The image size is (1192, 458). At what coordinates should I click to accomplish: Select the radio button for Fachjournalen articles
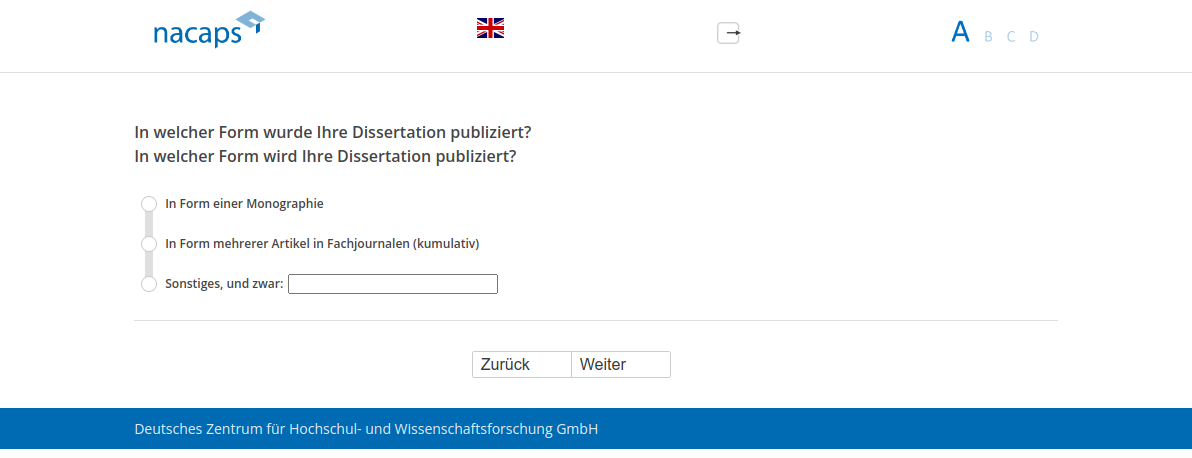point(149,244)
